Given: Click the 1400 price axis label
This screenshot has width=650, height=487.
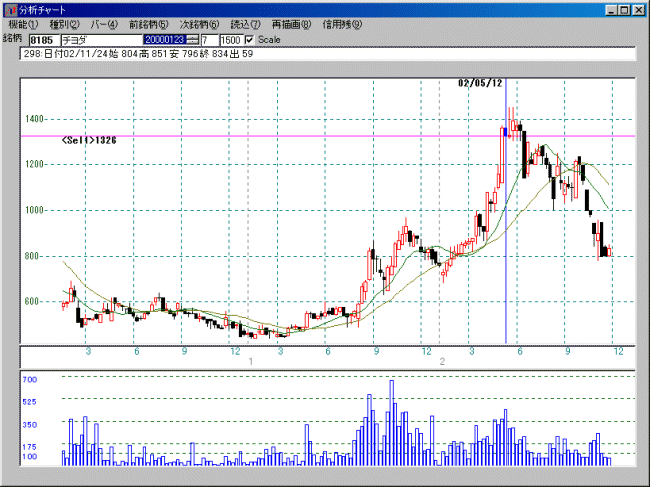Looking at the screenshot, I should coord(34,119).
